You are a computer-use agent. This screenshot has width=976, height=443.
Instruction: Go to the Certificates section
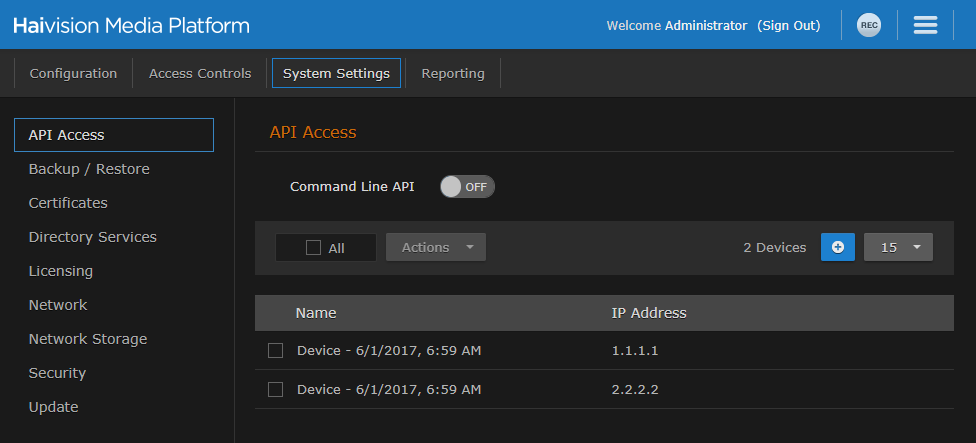tap(68, 203)
